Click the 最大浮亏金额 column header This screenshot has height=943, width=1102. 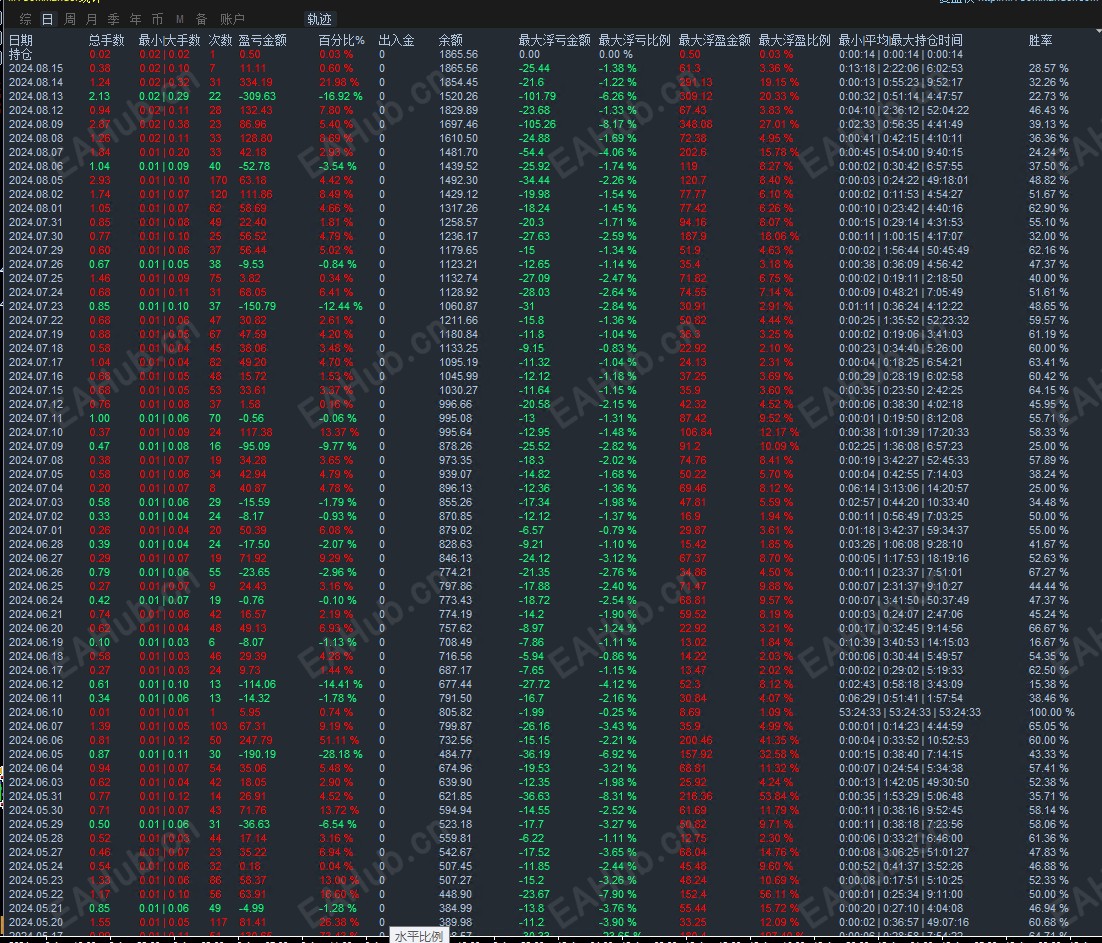click(x=555, y=40)
